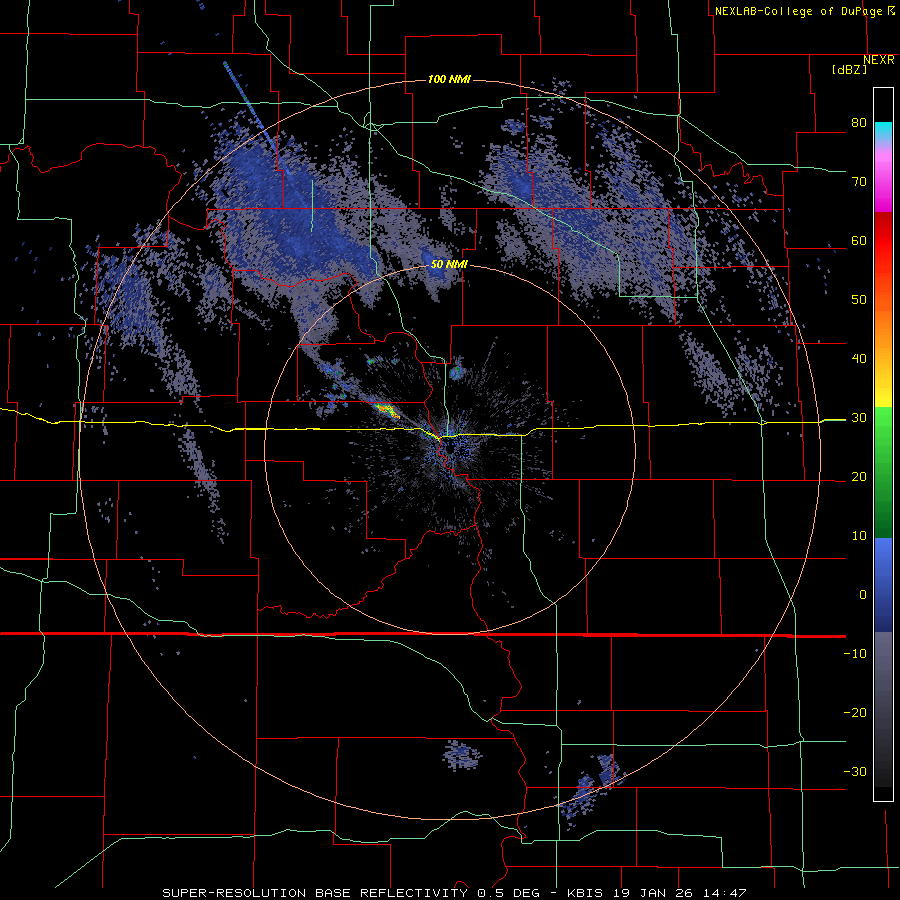Click the 20 dBZ scale value
The width and height of the screenshot is (900, 900).
859,477
